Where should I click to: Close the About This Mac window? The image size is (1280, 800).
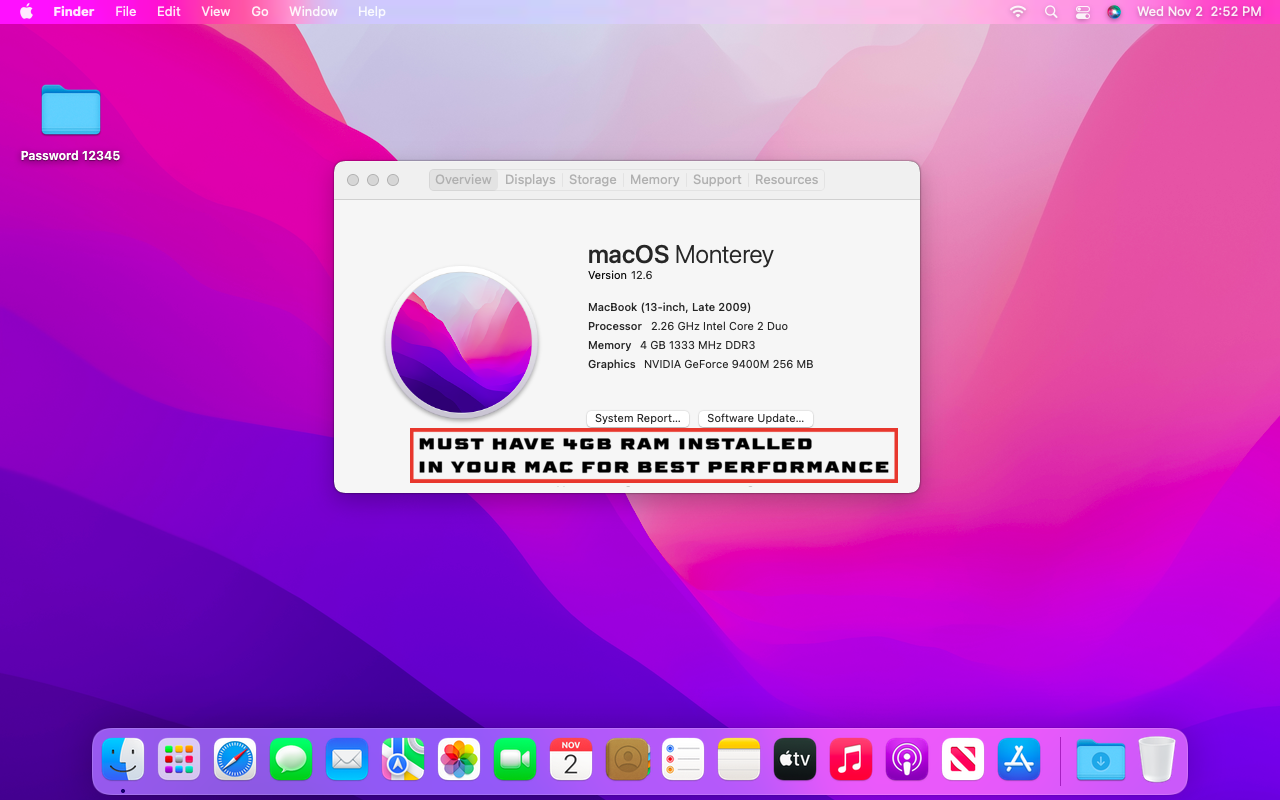353,180
